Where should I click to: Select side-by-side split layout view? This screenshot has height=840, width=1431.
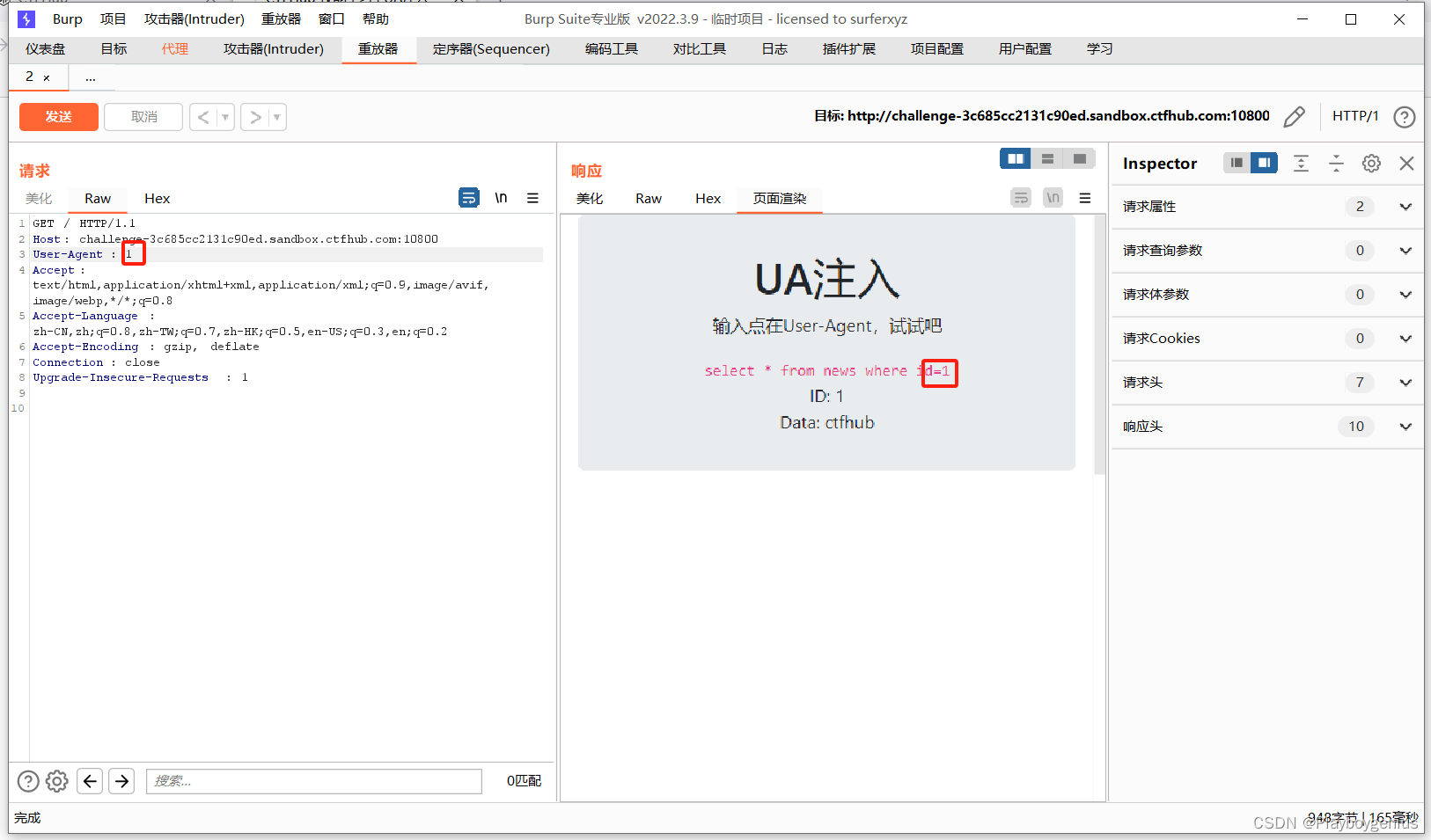[x=1016, y=158]
